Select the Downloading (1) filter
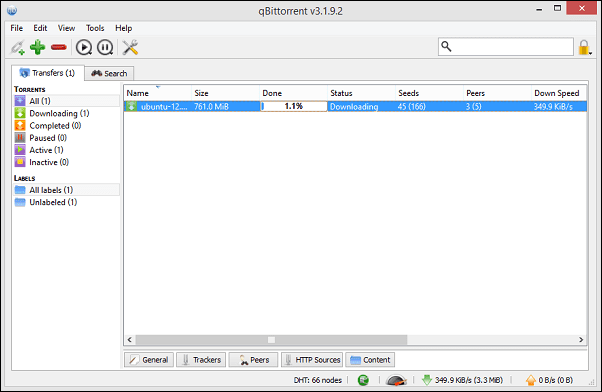This screenshot has width=602, height=392. coord(67,113)
